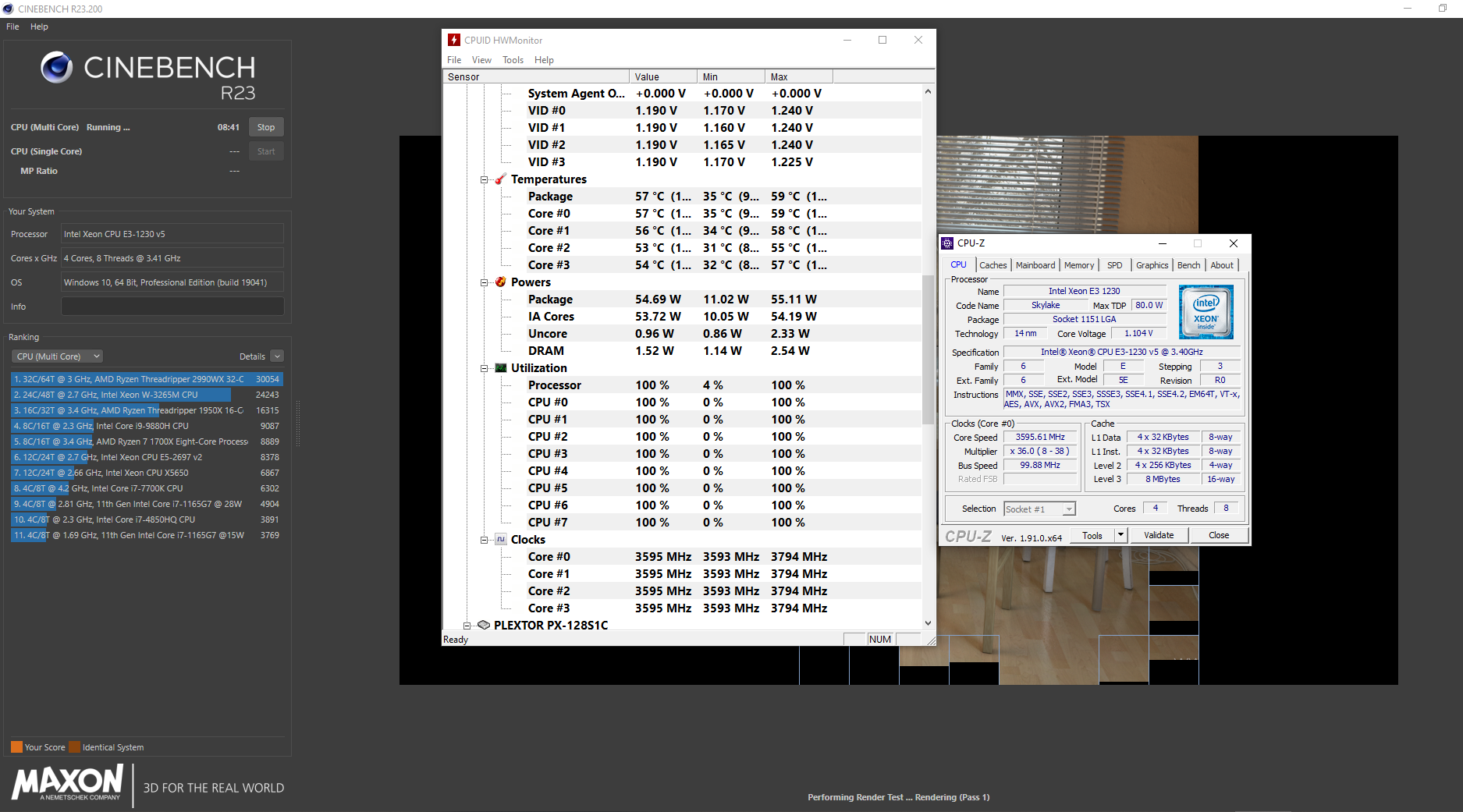Collapse the Temperatures tree node

[x=484, y=179]
